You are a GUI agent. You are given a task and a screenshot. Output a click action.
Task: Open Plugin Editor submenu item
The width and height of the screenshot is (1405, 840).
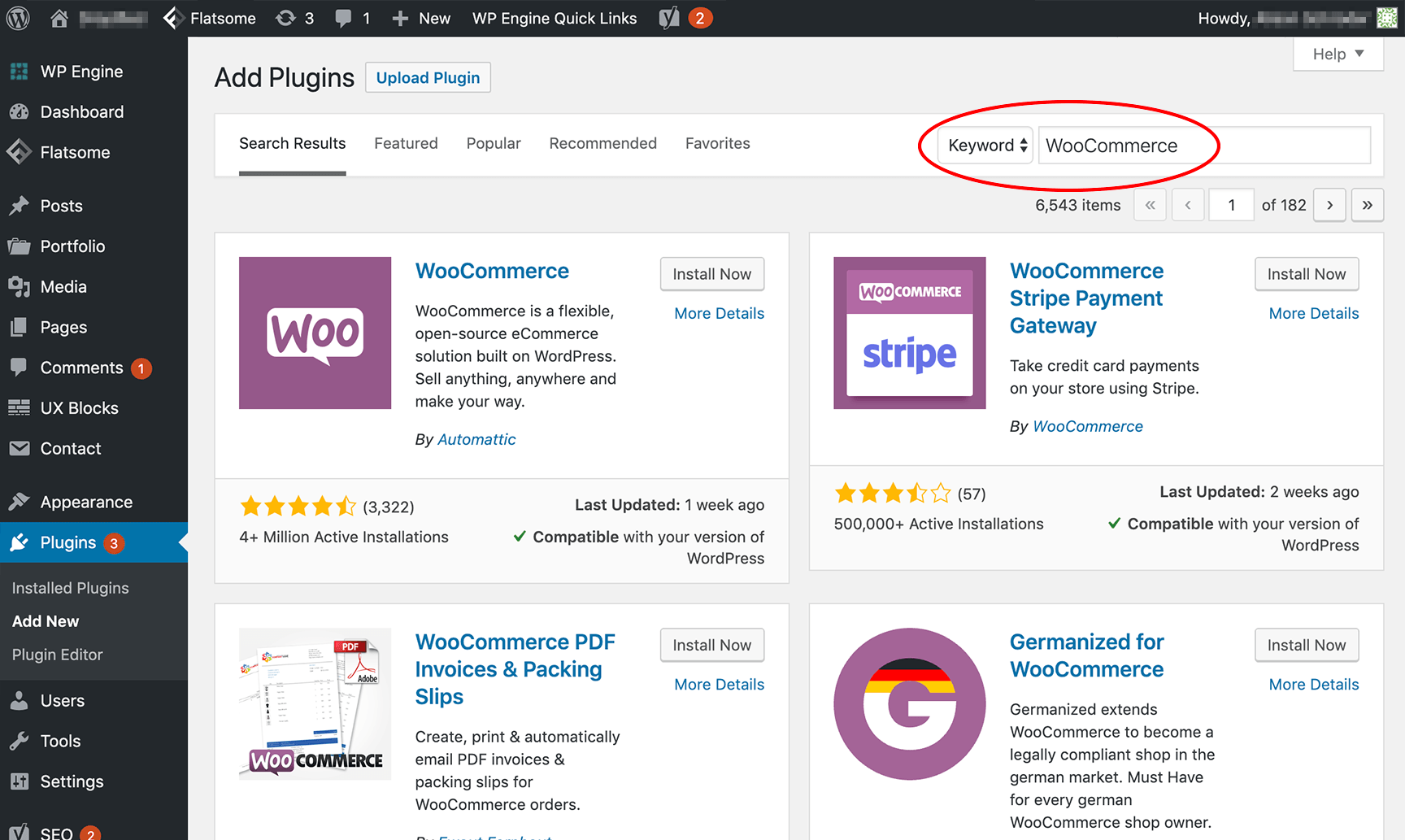pyautogui.click(x=58, y=655)
